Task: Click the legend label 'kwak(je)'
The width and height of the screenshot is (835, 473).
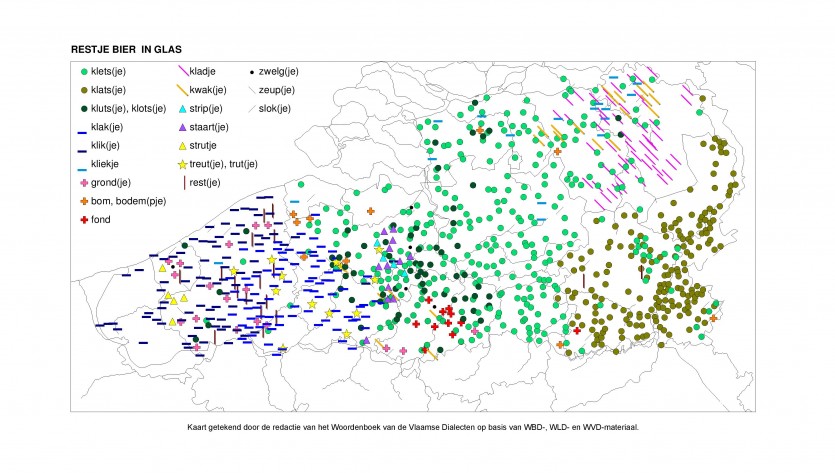Action: click(208, 90)
